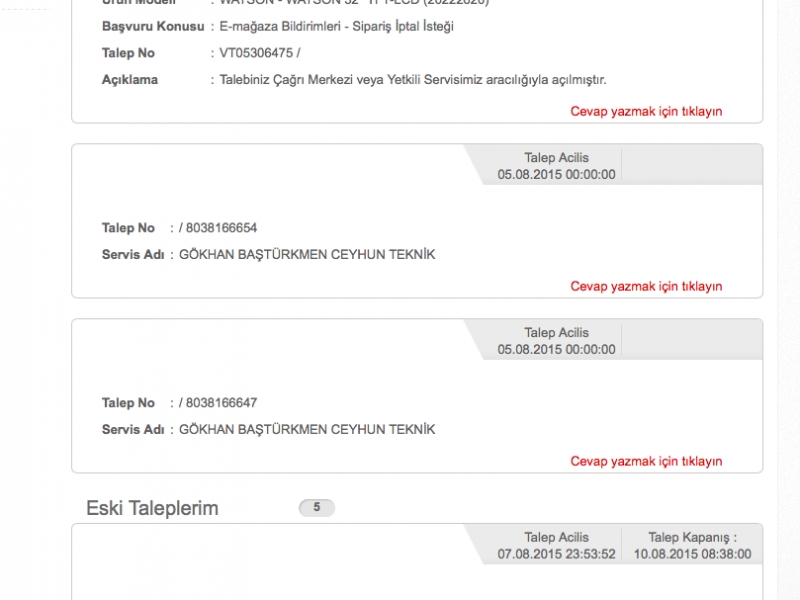Click service name in request 8038166654 card

point(307,254)
